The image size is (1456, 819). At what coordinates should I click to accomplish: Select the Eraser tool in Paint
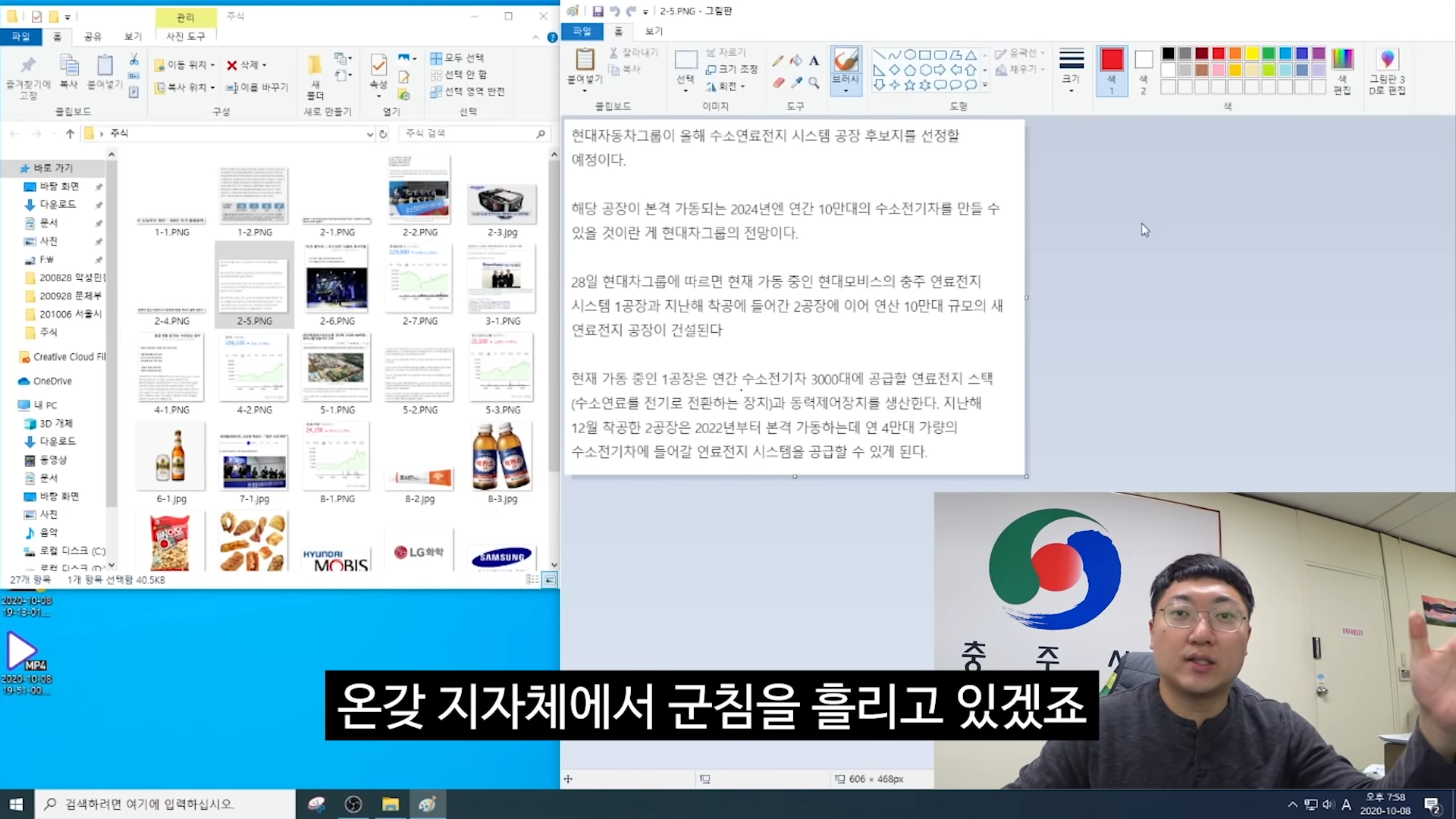pyautogui.click(x=778, y=83)
